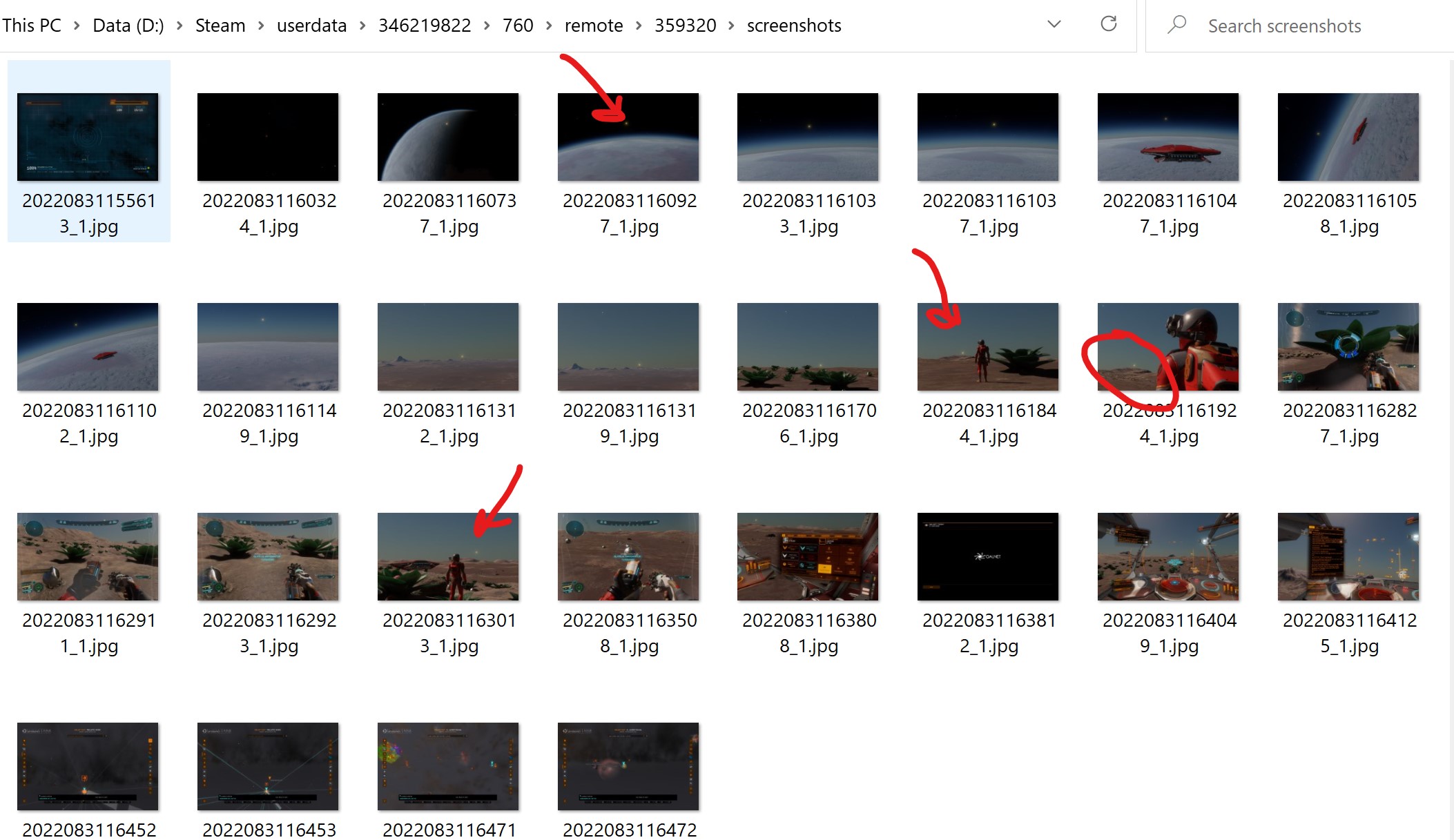Select thumbnail of 20220831161058_1.jpg
1454x840 pixels.
tap(1348, 137)
